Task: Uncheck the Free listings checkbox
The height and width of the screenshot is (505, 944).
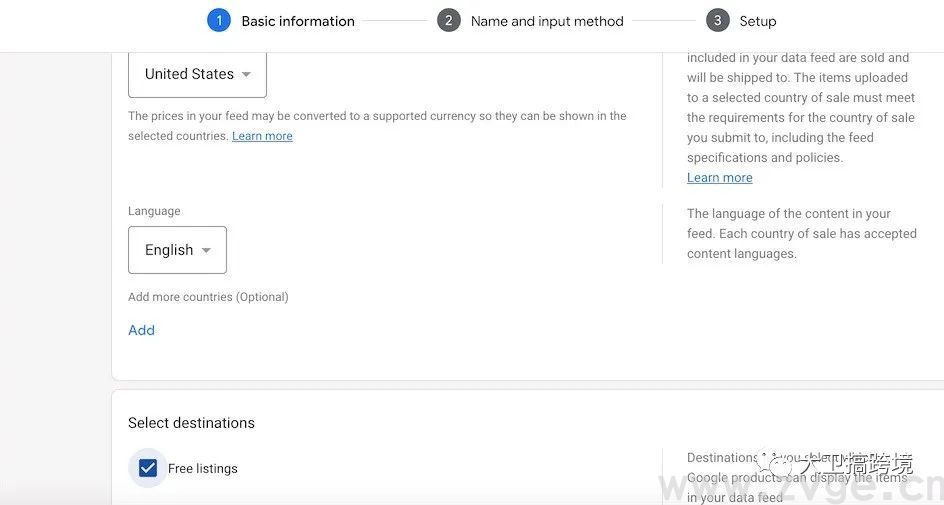Action: 148,468
